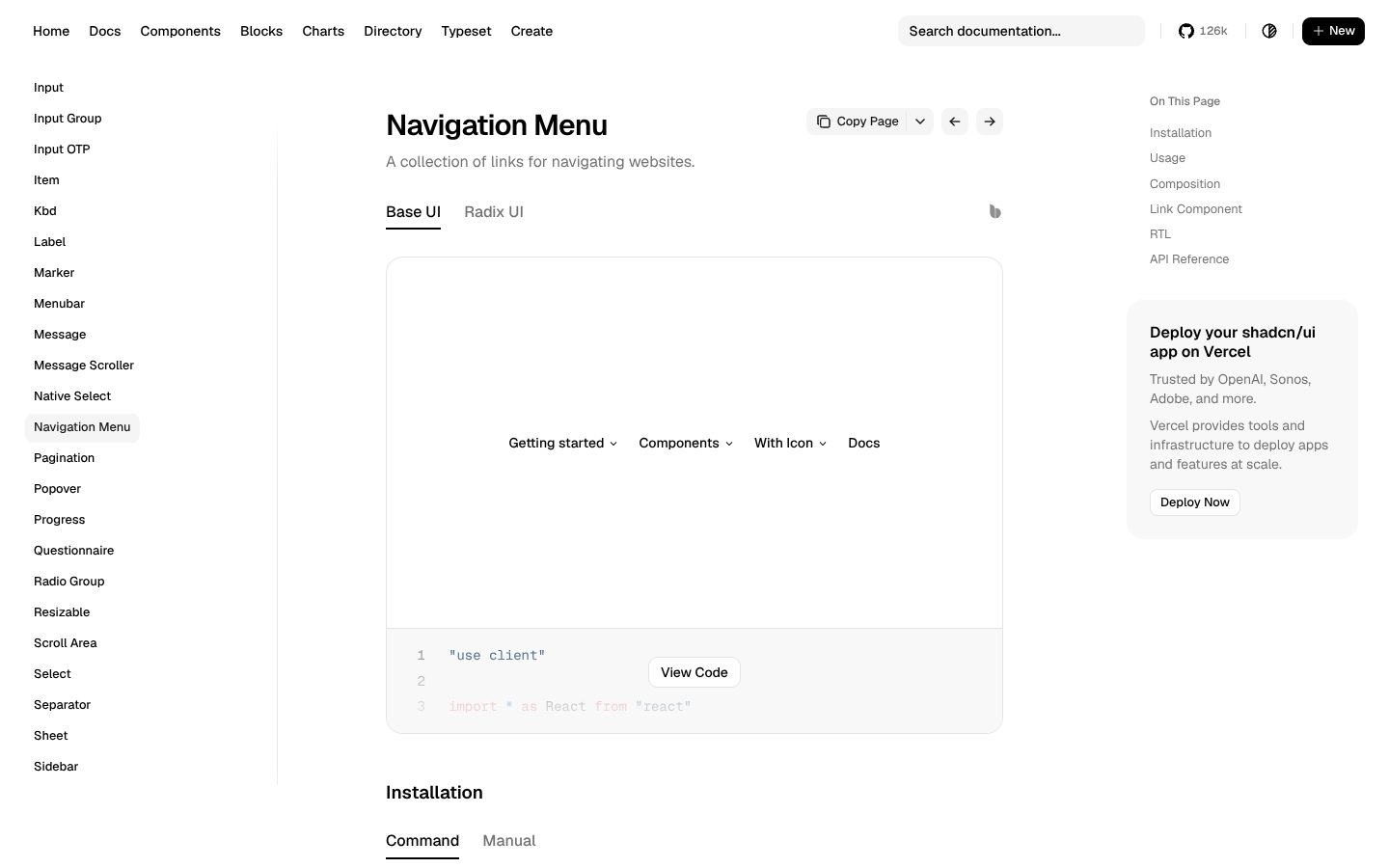
Task: Switch to the Radix UI tab
Action: [x=494, y=212]
